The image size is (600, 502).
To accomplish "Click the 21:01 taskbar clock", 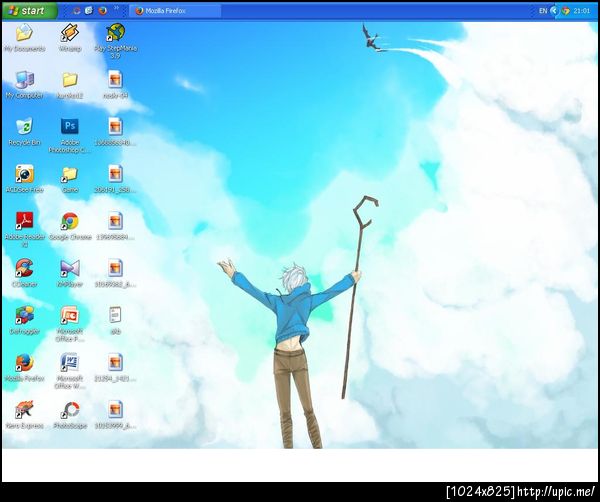I will click(x=582, y=11).
